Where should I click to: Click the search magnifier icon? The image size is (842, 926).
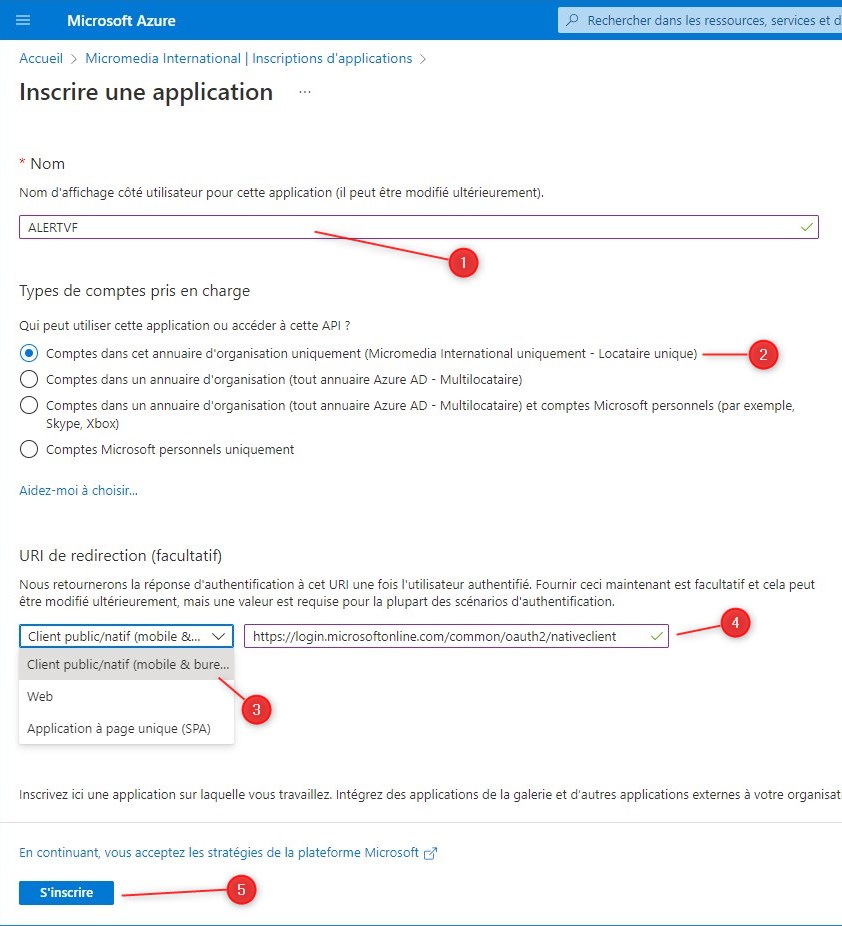[x=572, y=20]
